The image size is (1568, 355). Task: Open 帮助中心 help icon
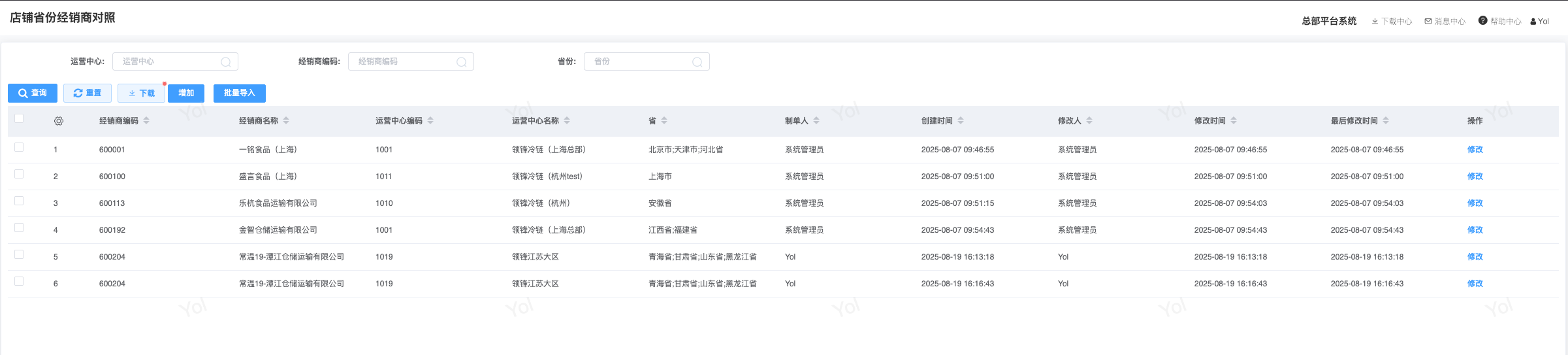[1483, 21]
